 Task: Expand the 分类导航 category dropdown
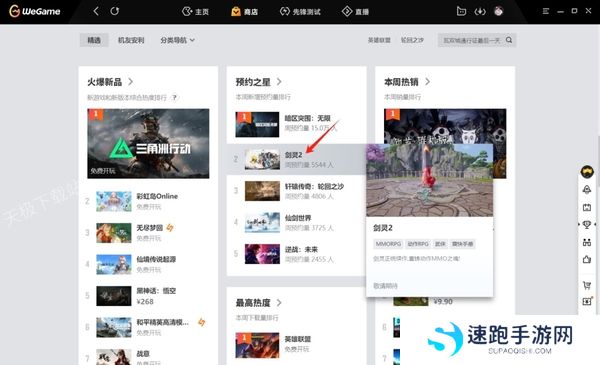[x=178, y=40]
